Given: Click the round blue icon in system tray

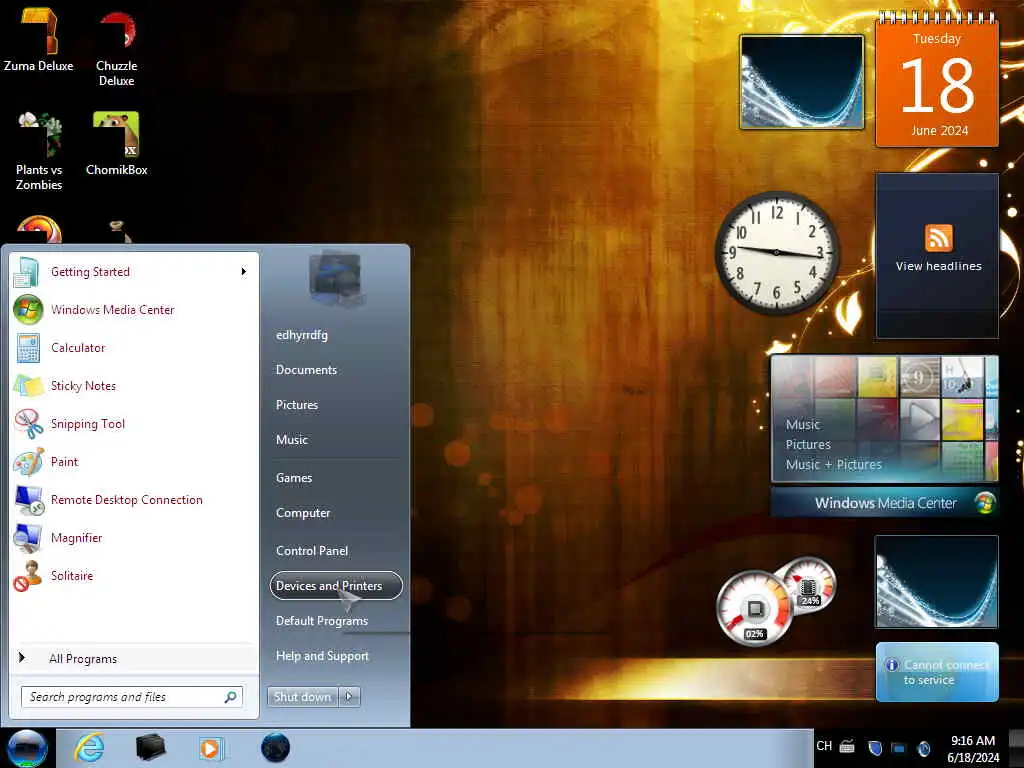Looking at the screenshot, I should point(923,748).
